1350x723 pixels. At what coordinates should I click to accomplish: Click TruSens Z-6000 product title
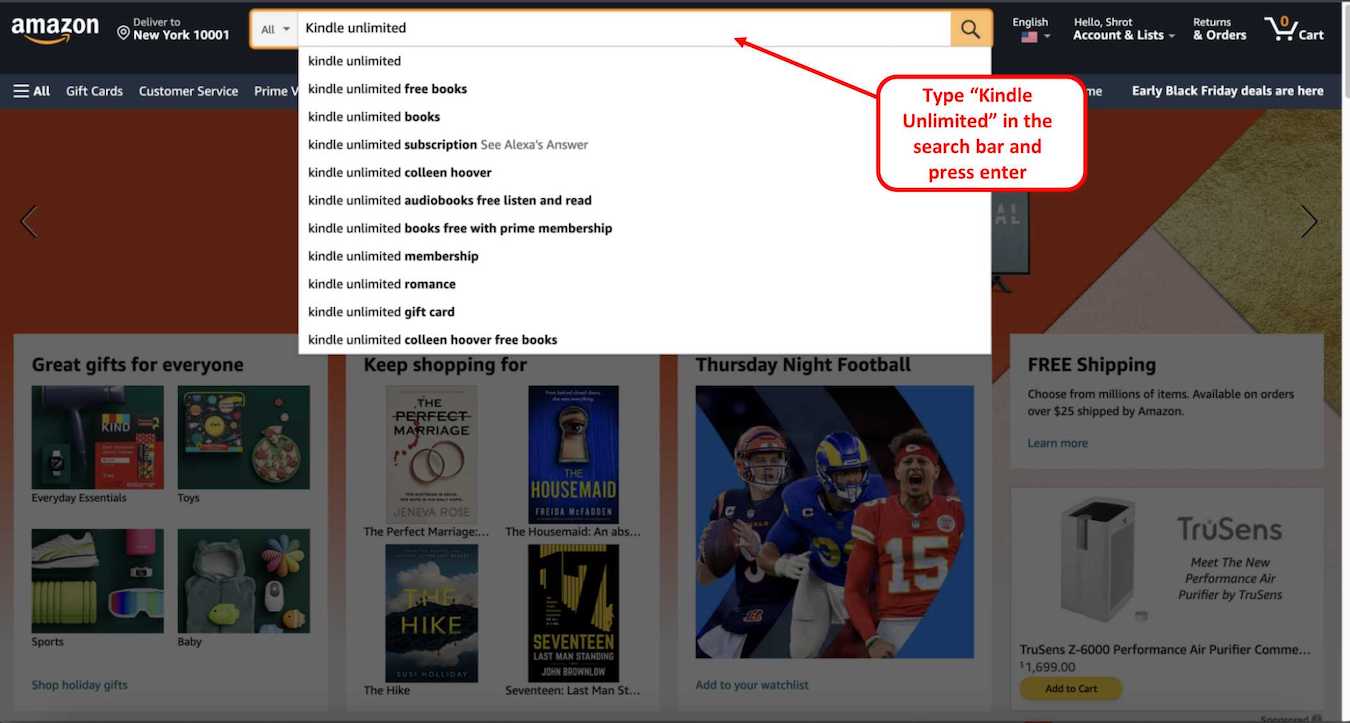(x=1165, y=650)
